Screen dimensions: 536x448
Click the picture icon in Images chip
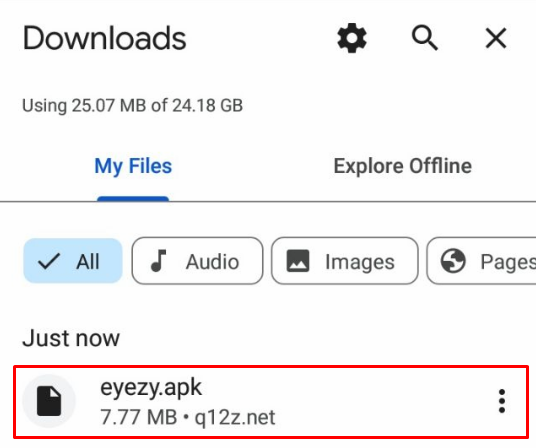298,261
